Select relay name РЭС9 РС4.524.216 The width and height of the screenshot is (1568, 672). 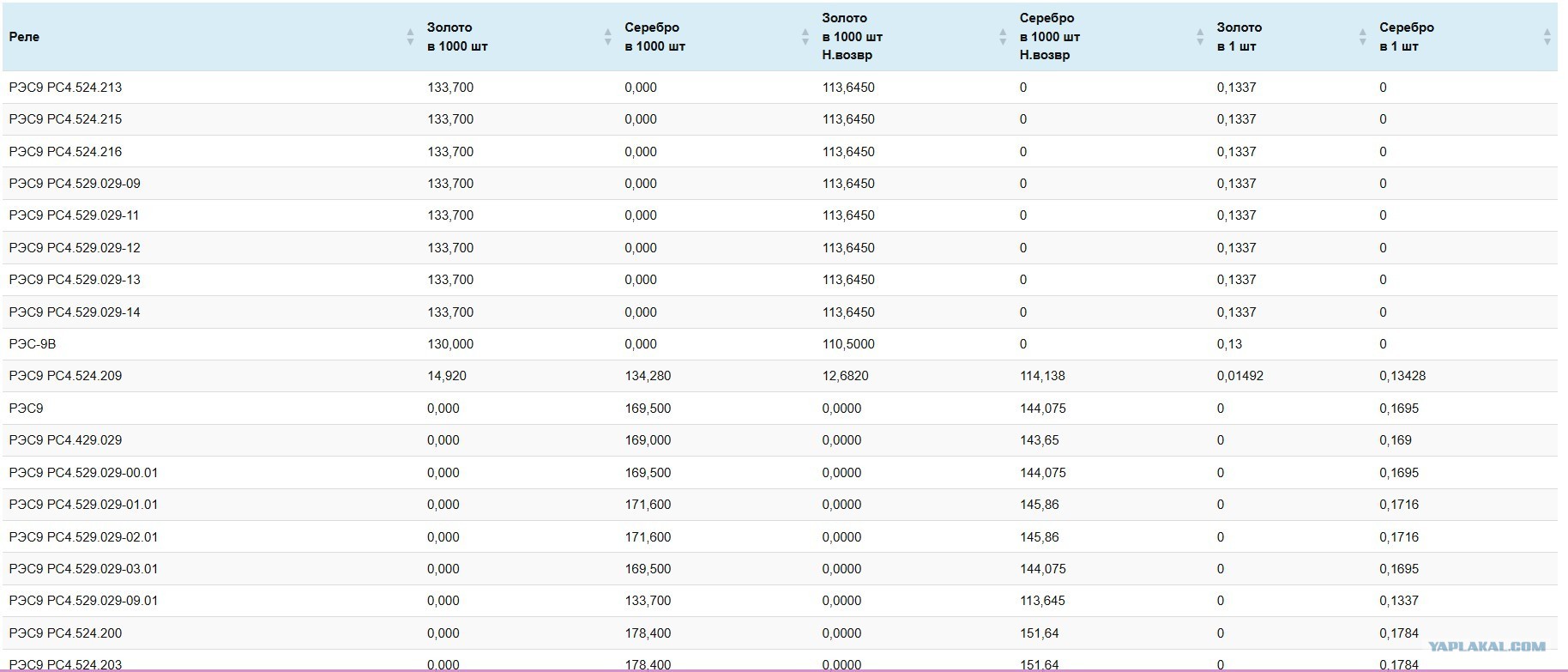coord(65,152)
